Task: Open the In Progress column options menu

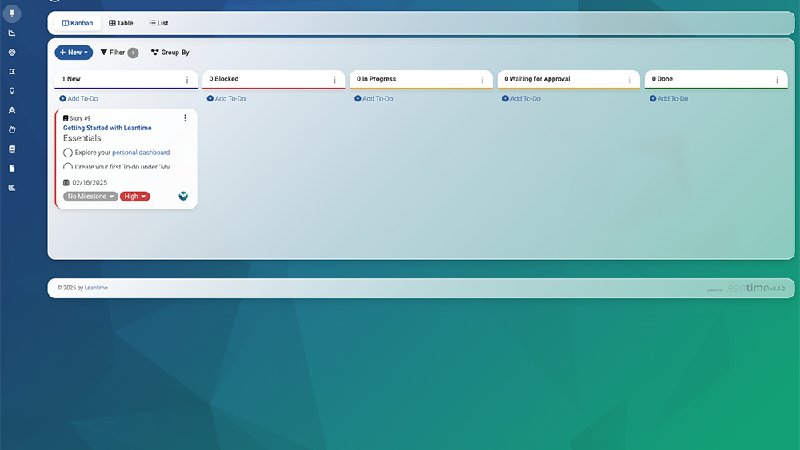Action: [x=482, y=80]
